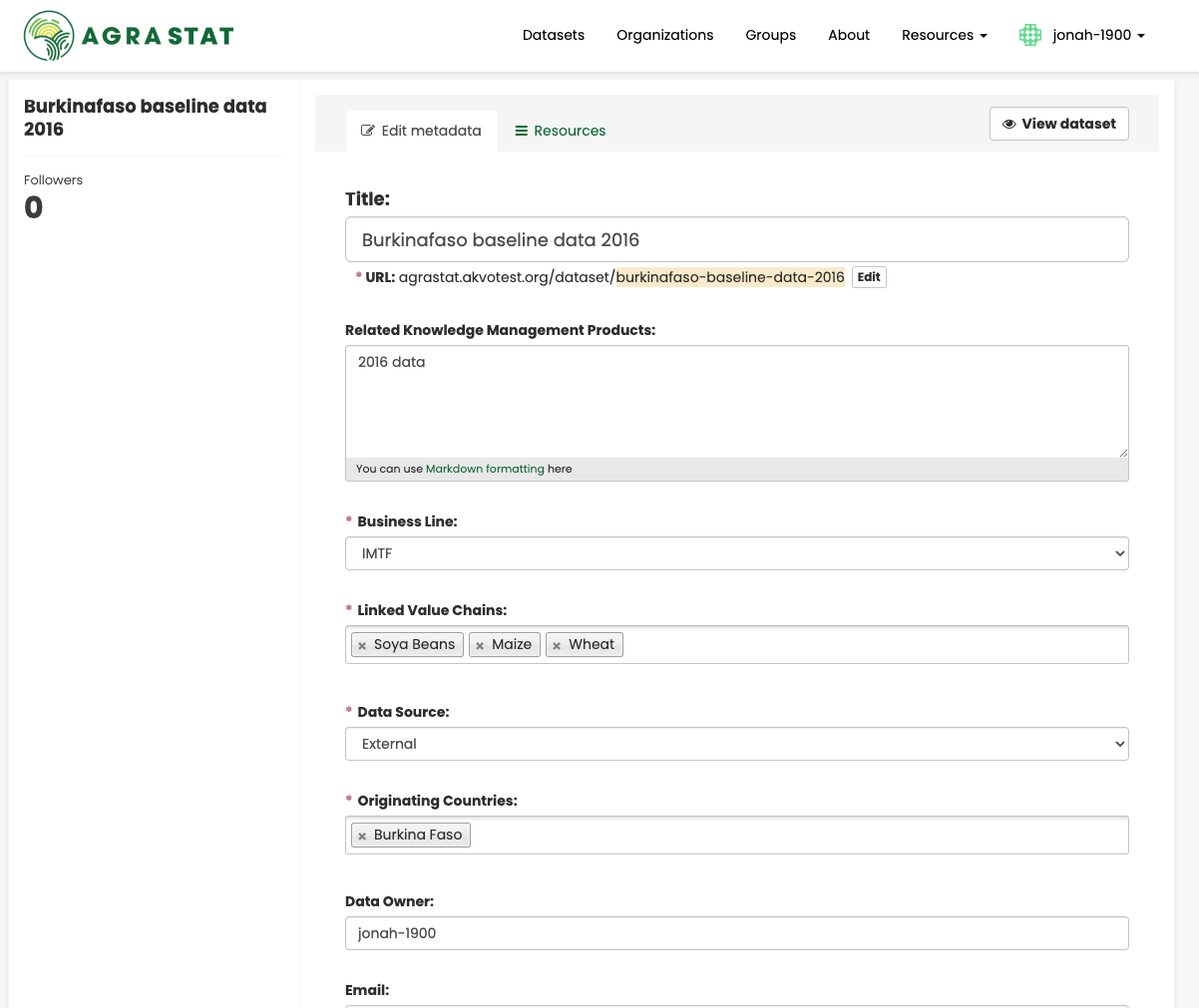
Task: Click the jonah-1900 user avatar icon
Action: click(x=1030, y=35)
